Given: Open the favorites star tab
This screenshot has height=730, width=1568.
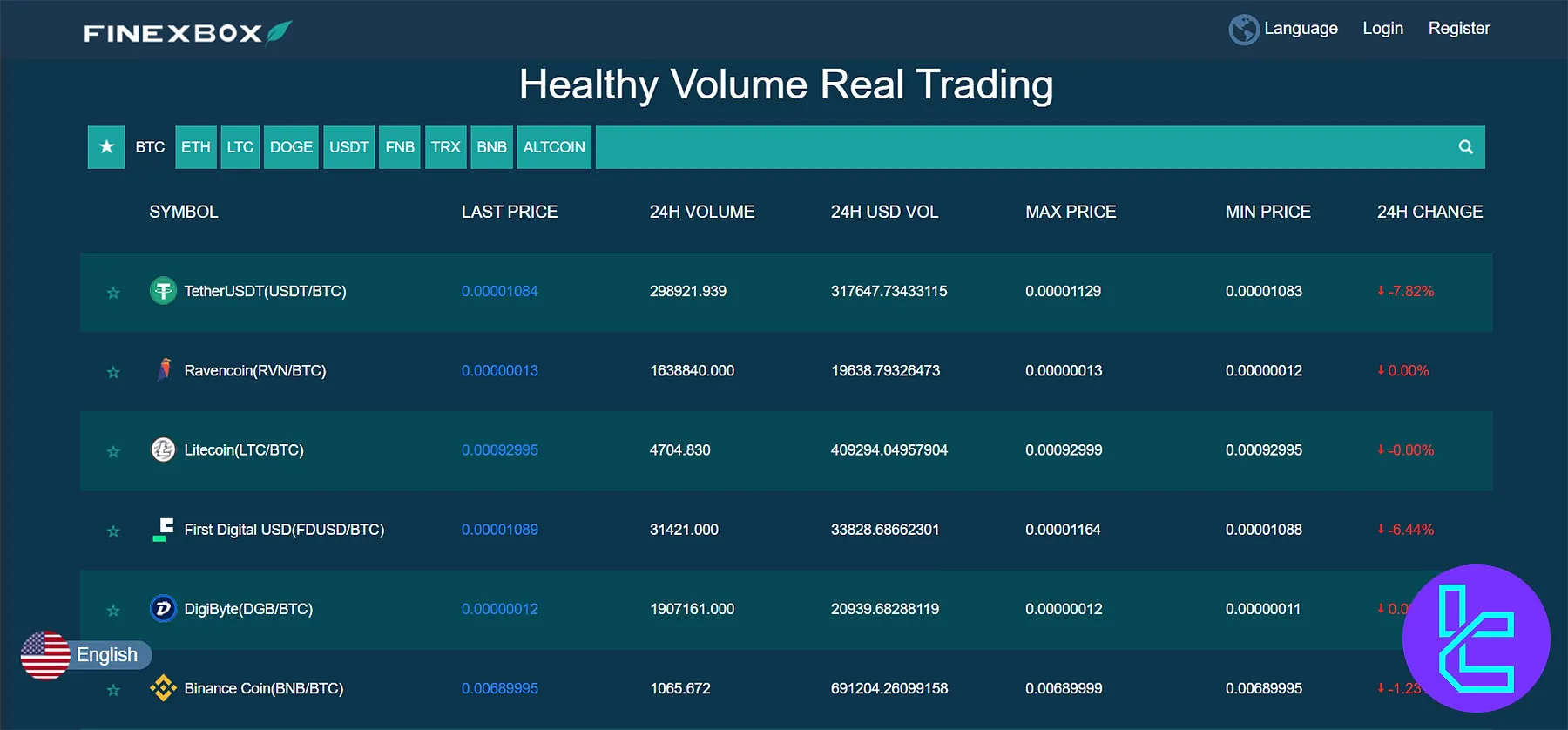Looking at the screenshot, I should tap(106, 147).
